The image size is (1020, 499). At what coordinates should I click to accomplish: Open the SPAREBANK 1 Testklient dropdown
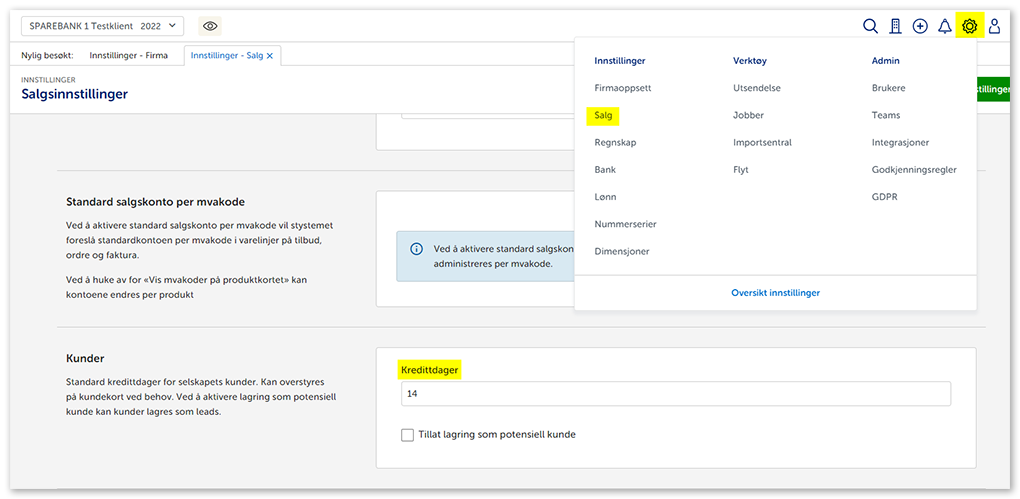coord(102,27)
